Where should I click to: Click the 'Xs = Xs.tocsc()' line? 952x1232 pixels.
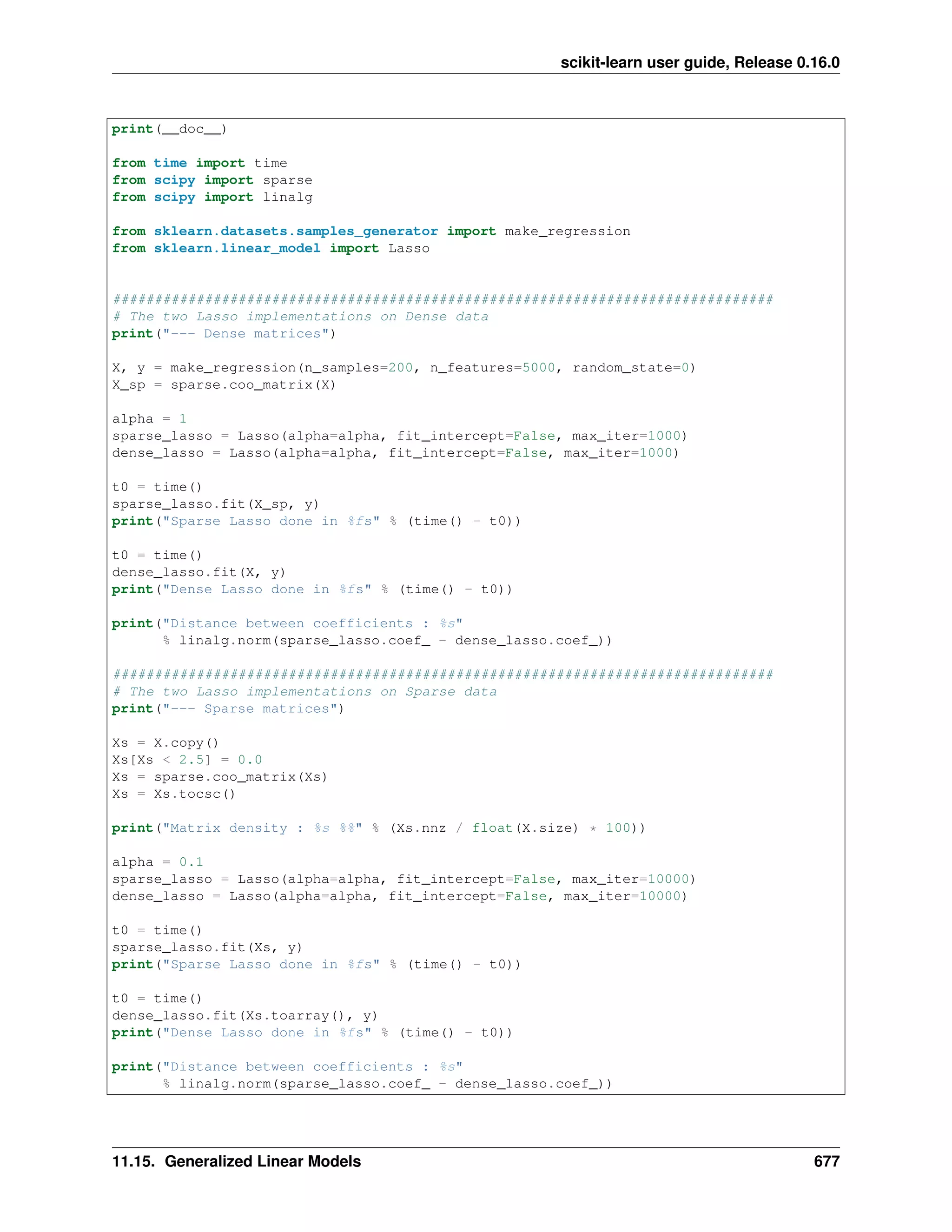[x=174, y=794]
